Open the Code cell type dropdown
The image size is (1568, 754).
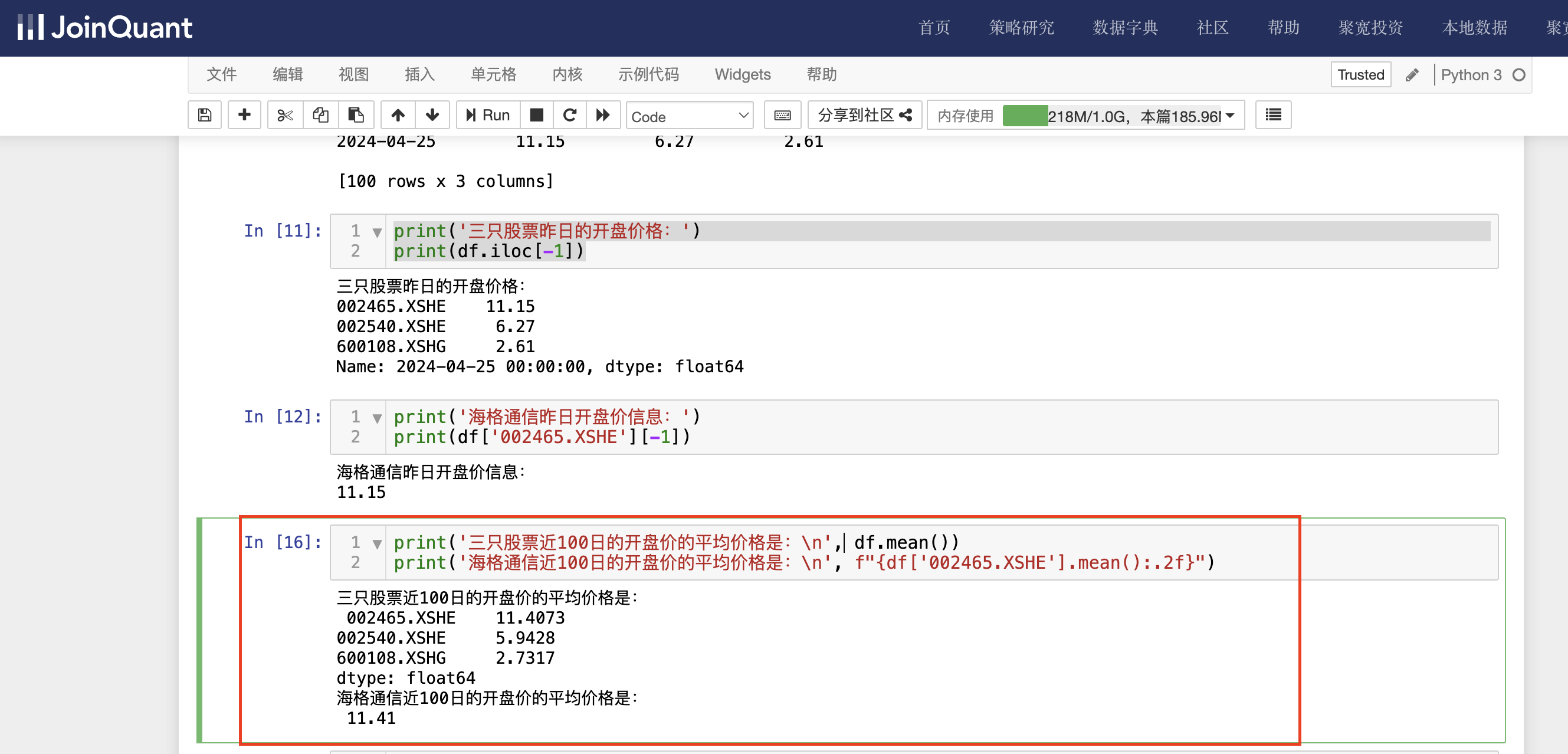coord(689,116)
